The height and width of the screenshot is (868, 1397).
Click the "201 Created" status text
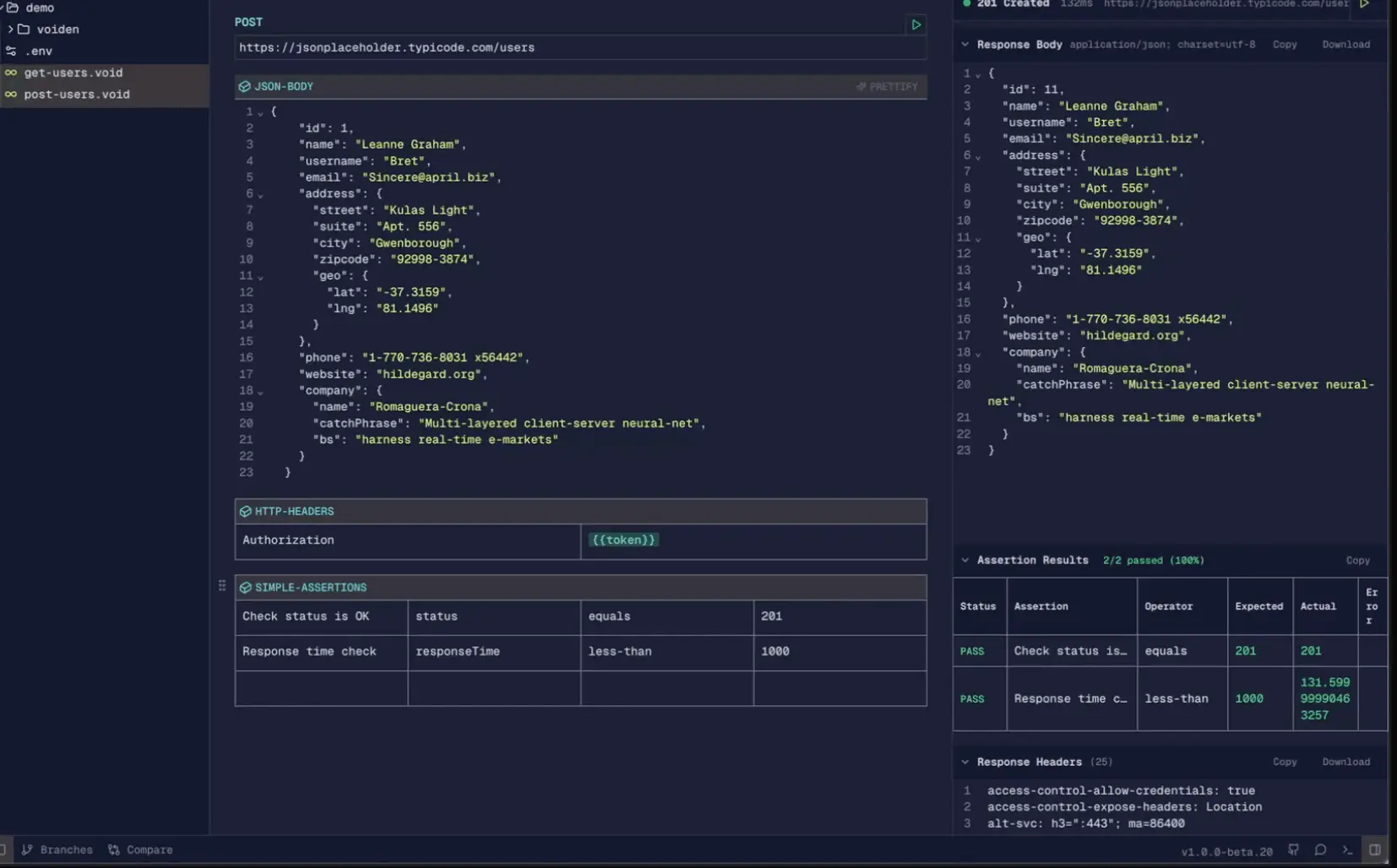click(1013, 4)
